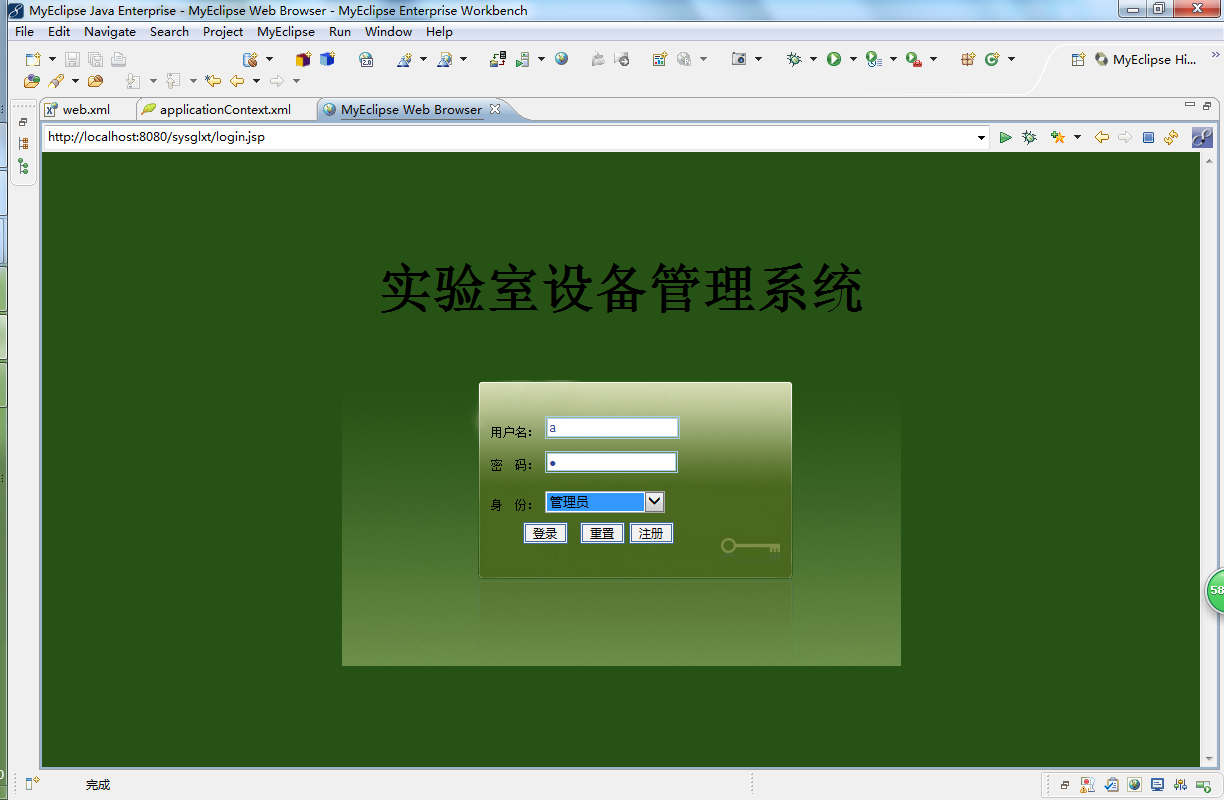Open the camera snapshot dropdown arrow

coord(759,60)
